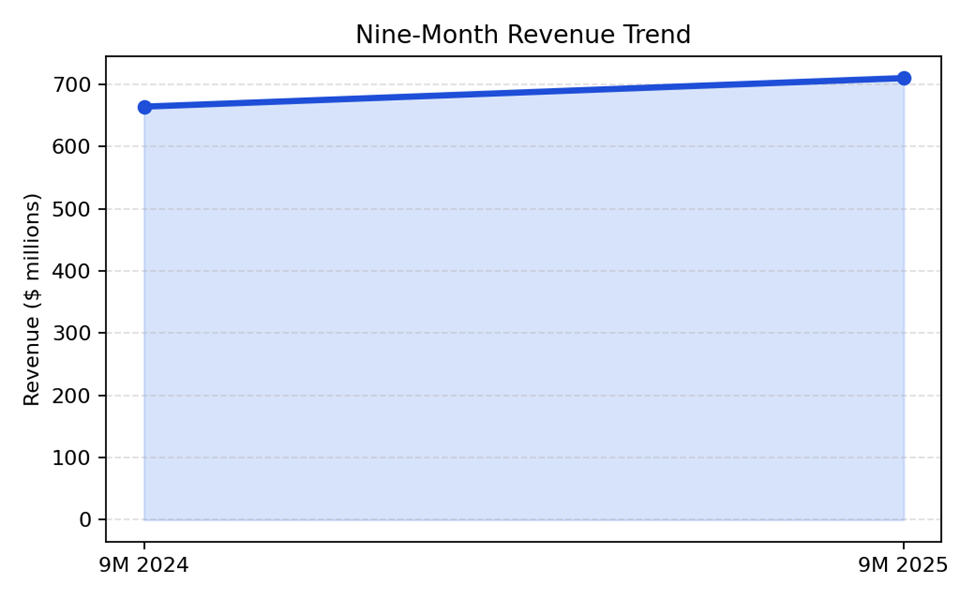Screen dimensions: 975x600
Task: Click the "9M 2024" x-axis tick label
Action: click(x=144, y=567)
